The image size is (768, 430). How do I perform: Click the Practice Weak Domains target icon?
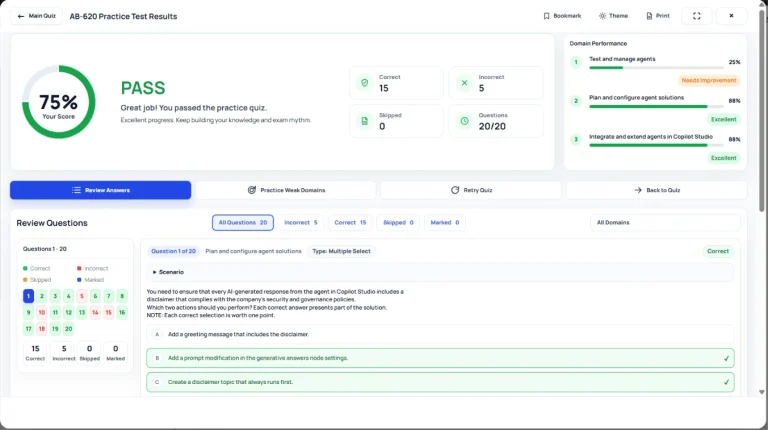[x=252, y=190]
